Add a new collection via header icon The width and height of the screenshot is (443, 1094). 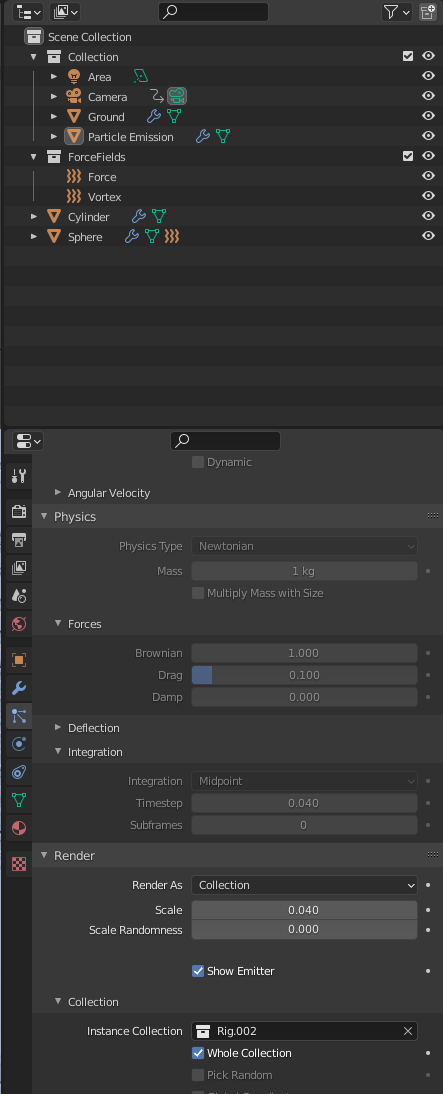pos(428,12)
